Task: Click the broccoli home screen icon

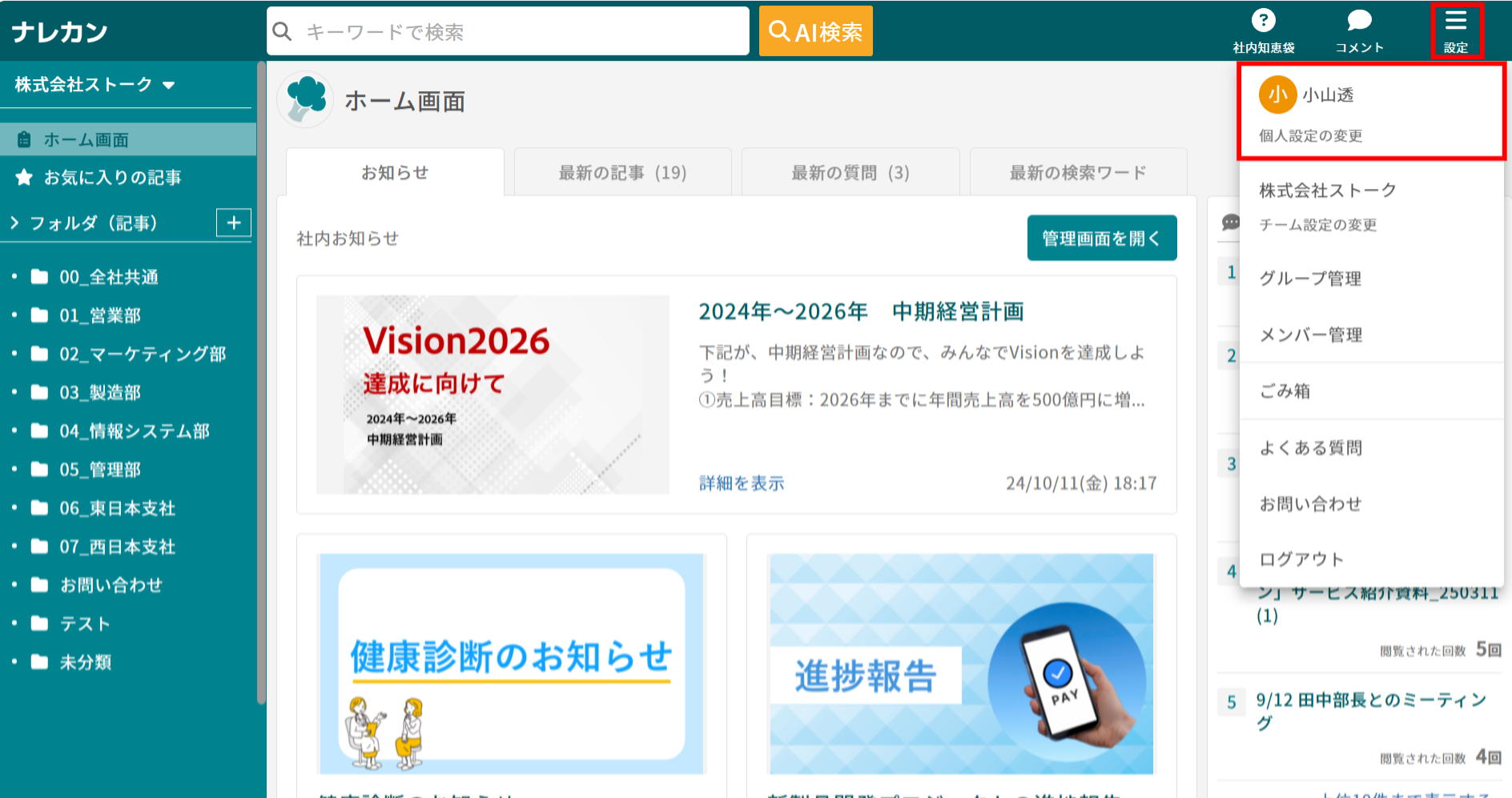Action: coord(306,100)
